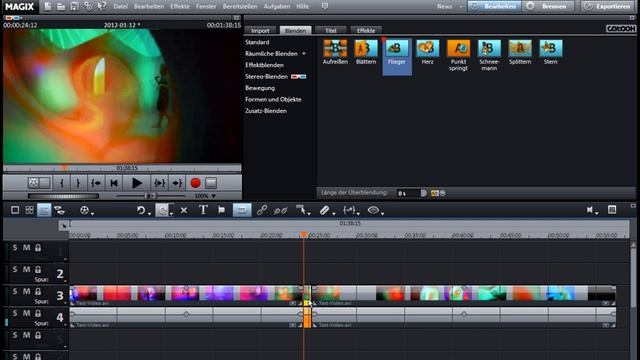The height and width of the screenshot is (360, 640).
Task: Mute track 3
Action: pyautogui.click(x=26, y=291)
